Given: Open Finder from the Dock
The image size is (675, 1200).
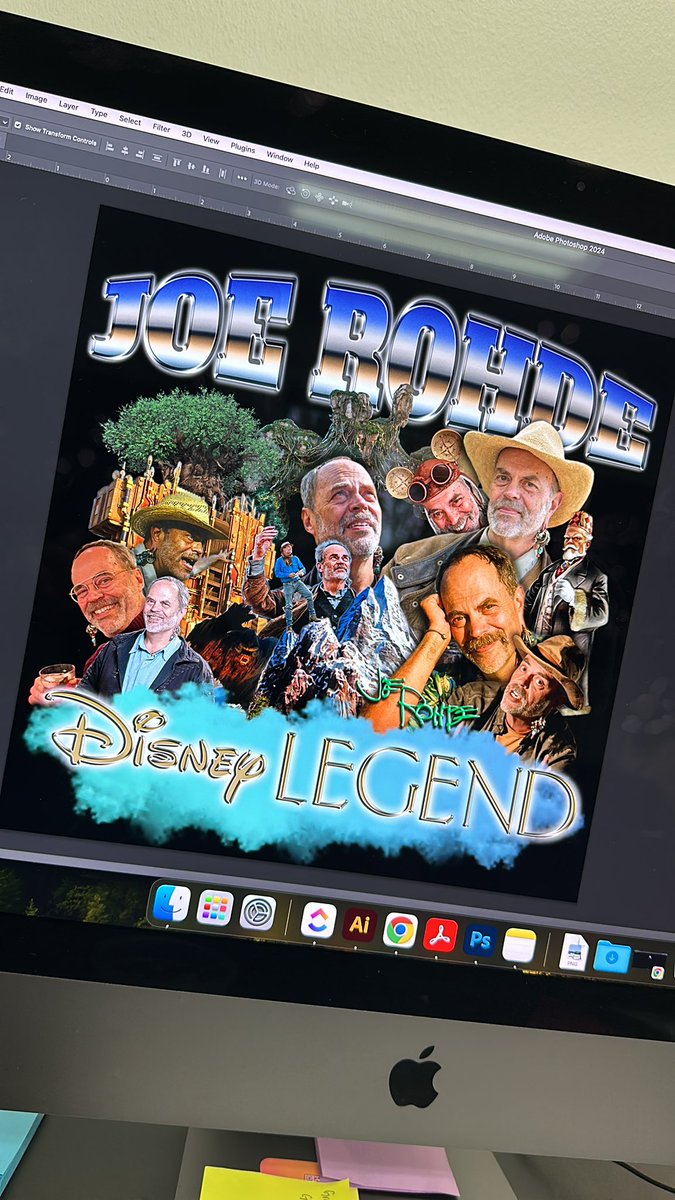Looking at the screenshot, I should tap(171, 904).
